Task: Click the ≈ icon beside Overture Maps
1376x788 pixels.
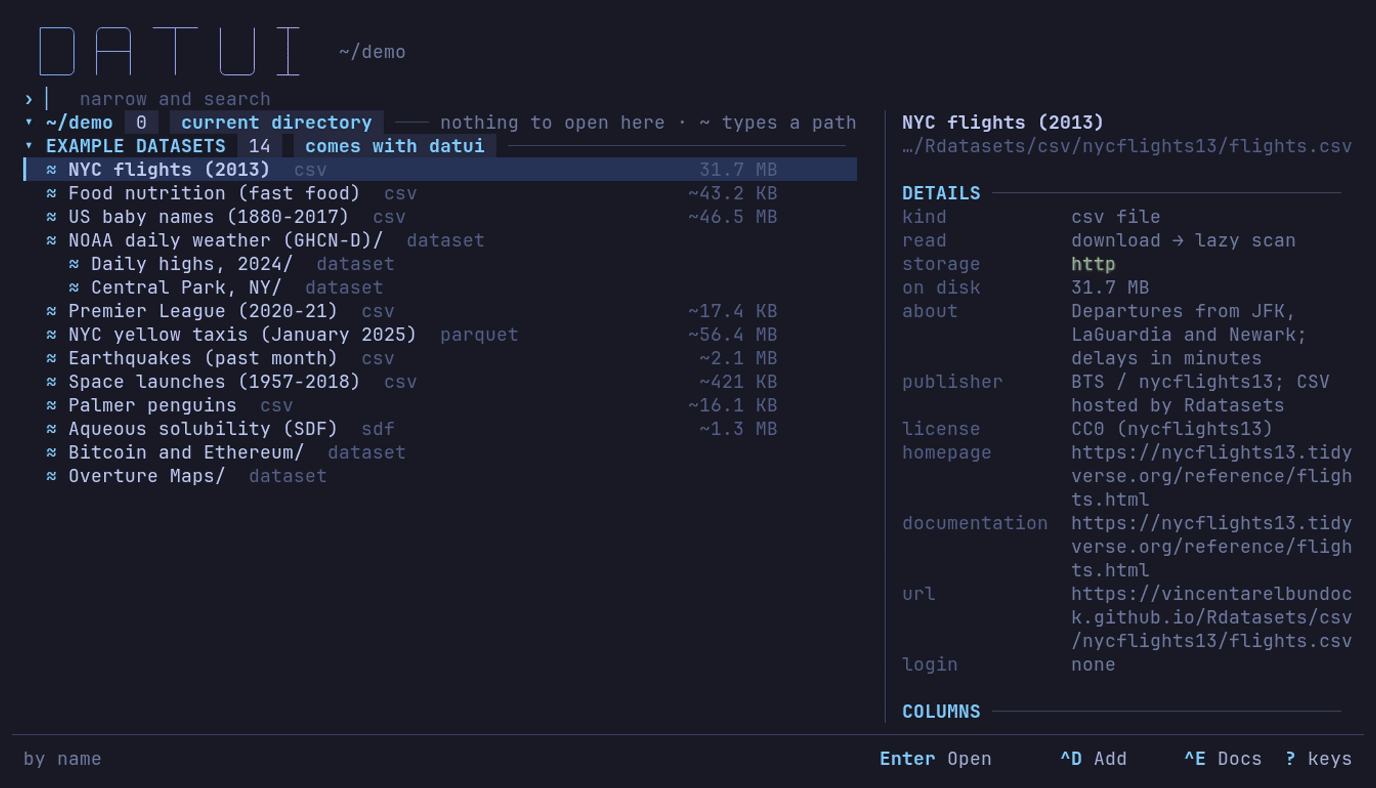Action: tap(51, 476)
